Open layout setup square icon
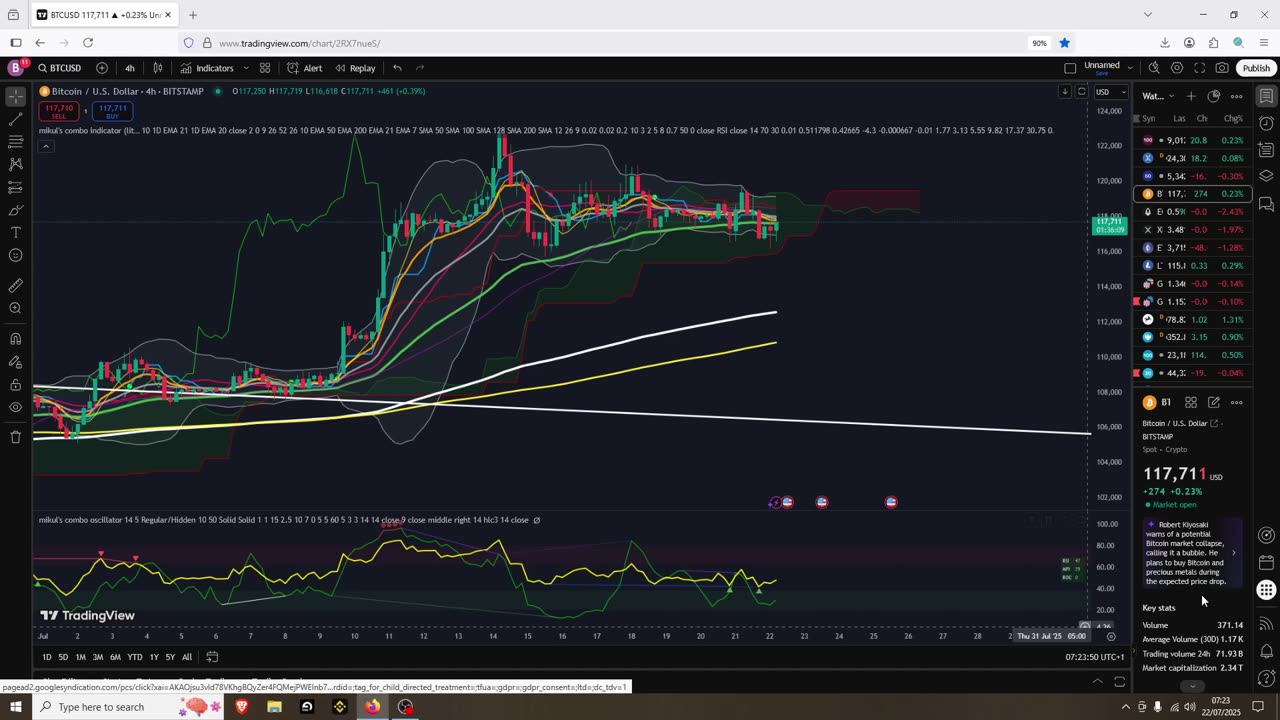This screenshot has width=1280, height=720. pyautogui.click(x=1070, y=68)
